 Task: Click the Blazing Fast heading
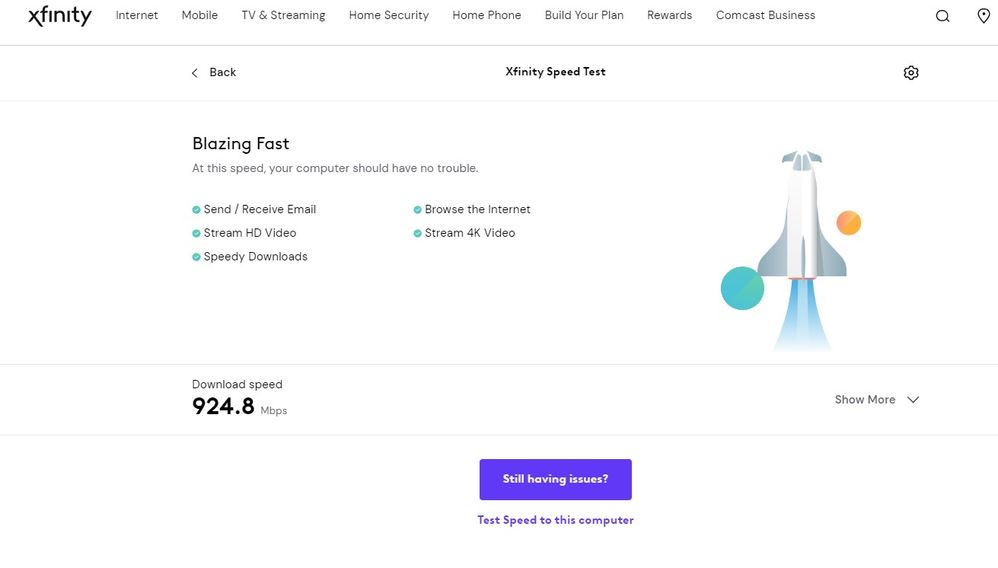pos(241,144)
